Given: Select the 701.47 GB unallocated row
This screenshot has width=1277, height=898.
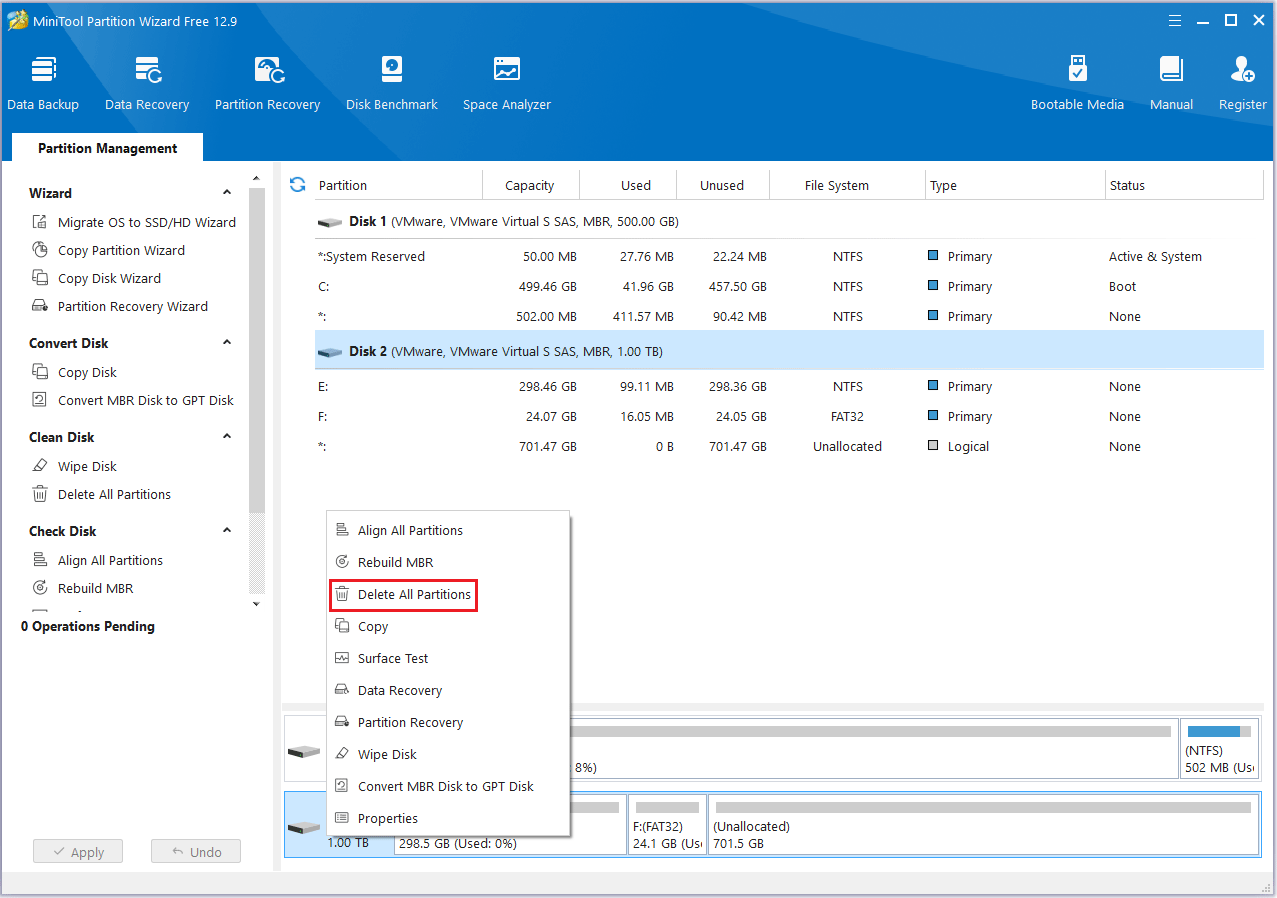Looking at the screenshot, I should 788,446.
